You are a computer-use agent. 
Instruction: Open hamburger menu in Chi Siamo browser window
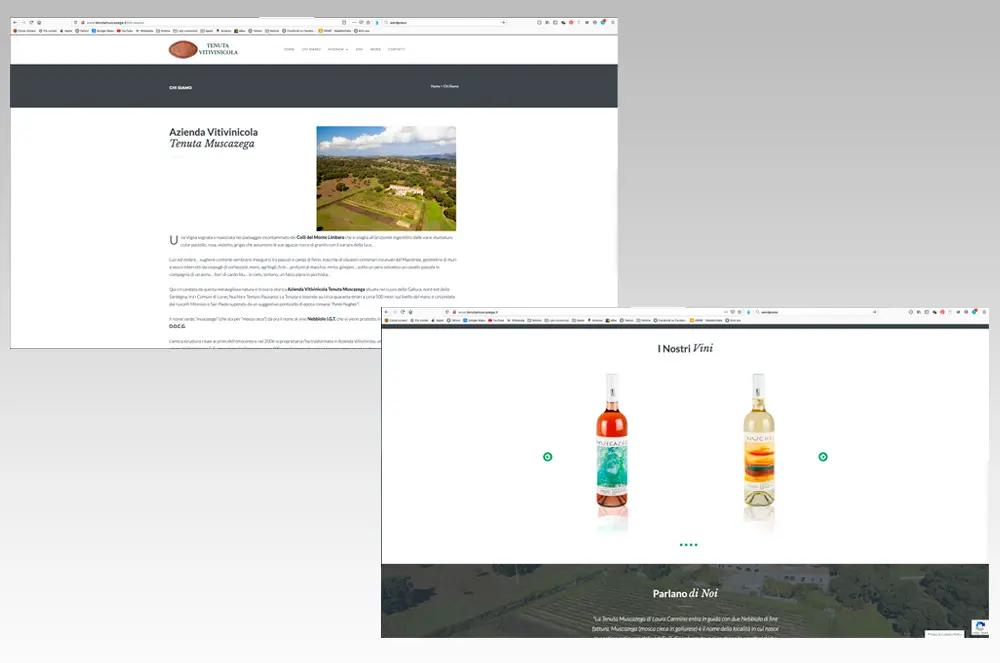pyautogui.click(x=613, y=22)
